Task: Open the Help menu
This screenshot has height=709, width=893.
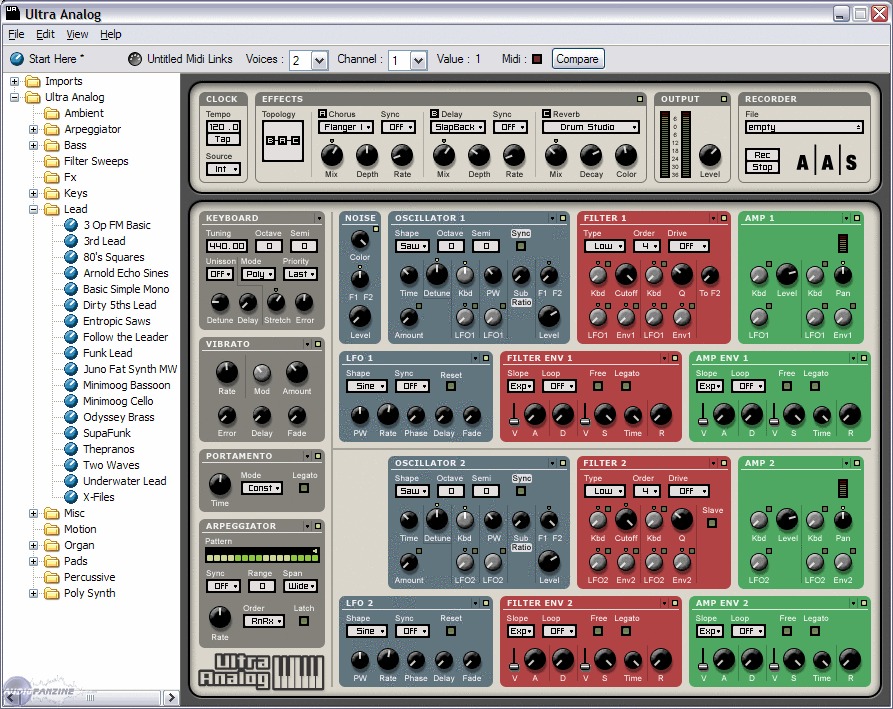Action: [x=111, y=34]
